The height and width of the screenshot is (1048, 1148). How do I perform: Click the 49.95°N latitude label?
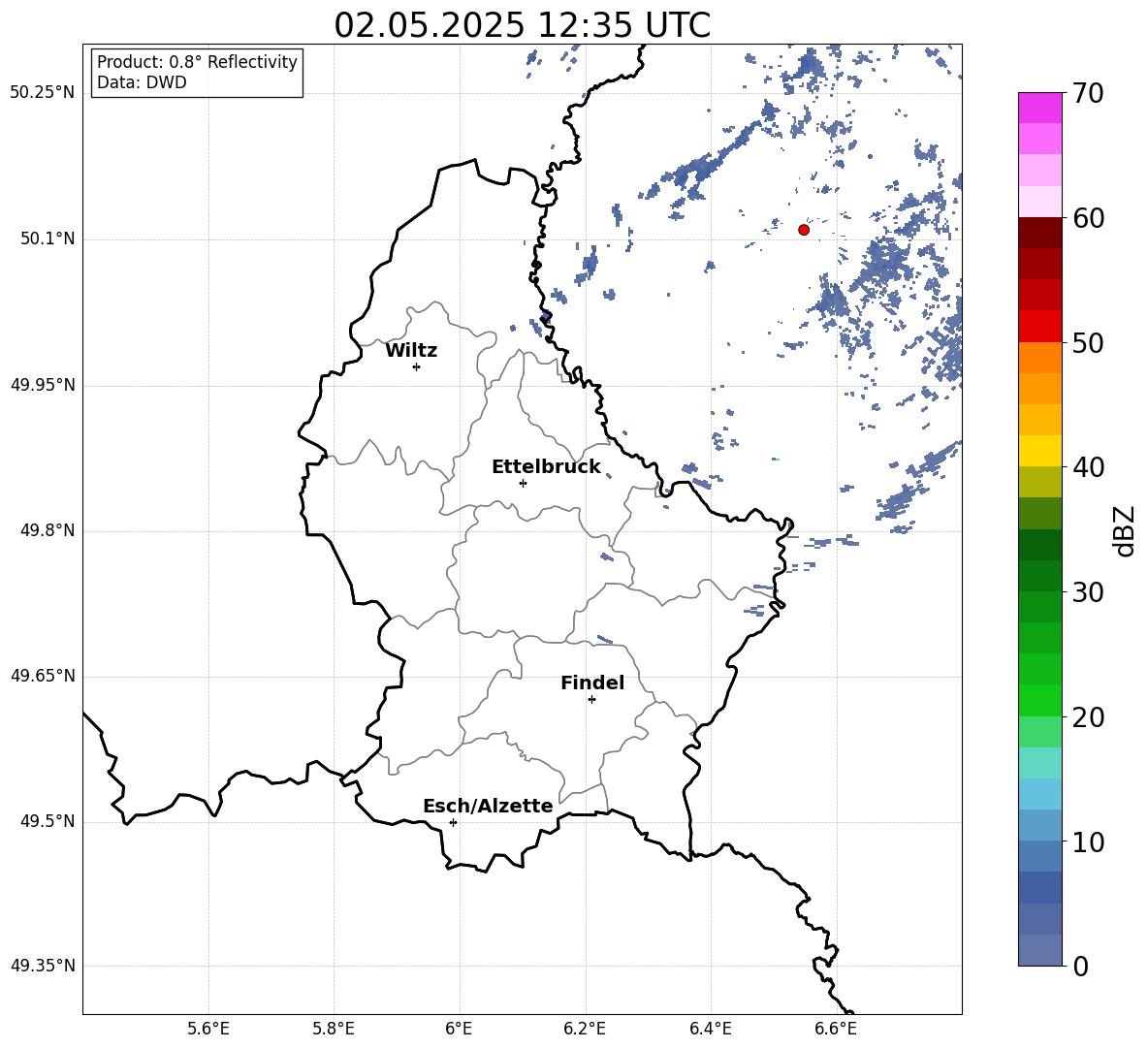coord(44,385)
